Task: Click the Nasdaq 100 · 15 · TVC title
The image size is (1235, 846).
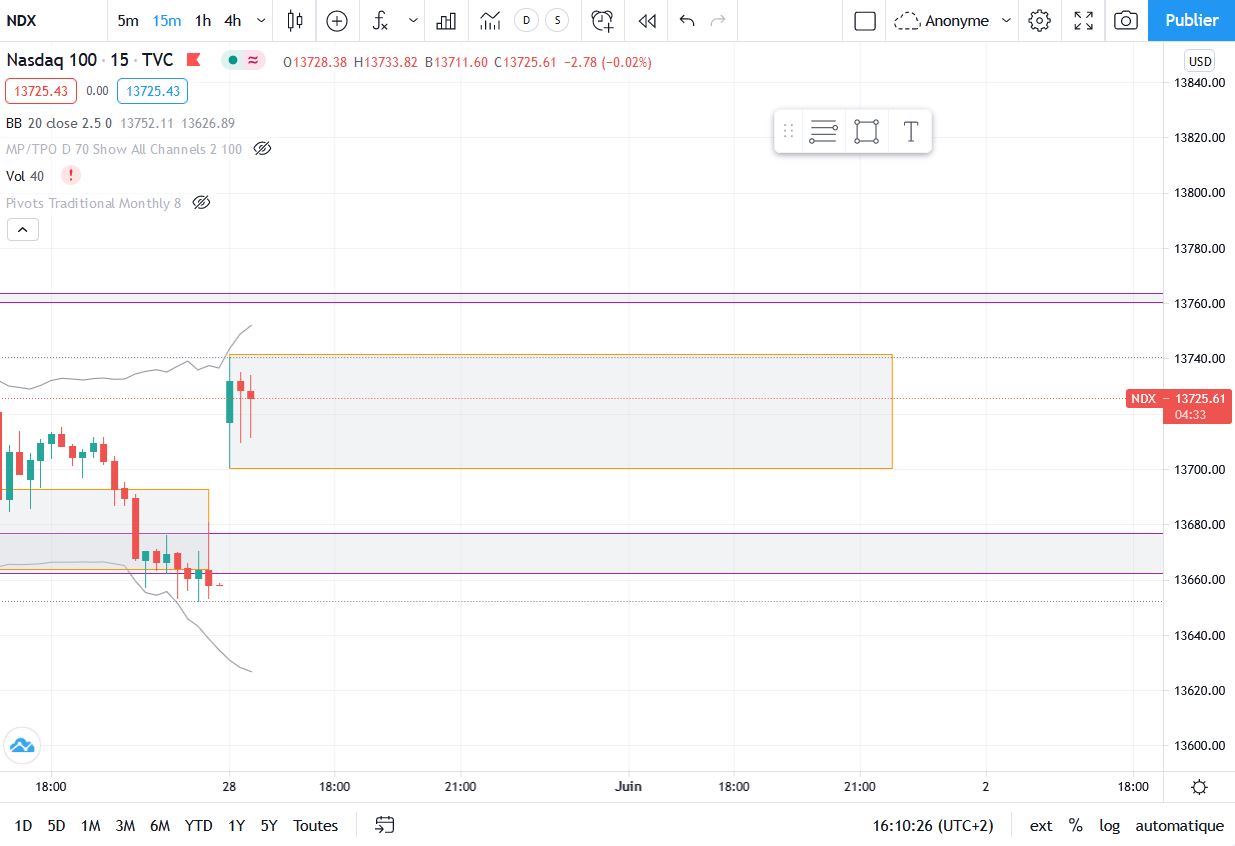Action: pyautogui.click(x=90, y=60)
